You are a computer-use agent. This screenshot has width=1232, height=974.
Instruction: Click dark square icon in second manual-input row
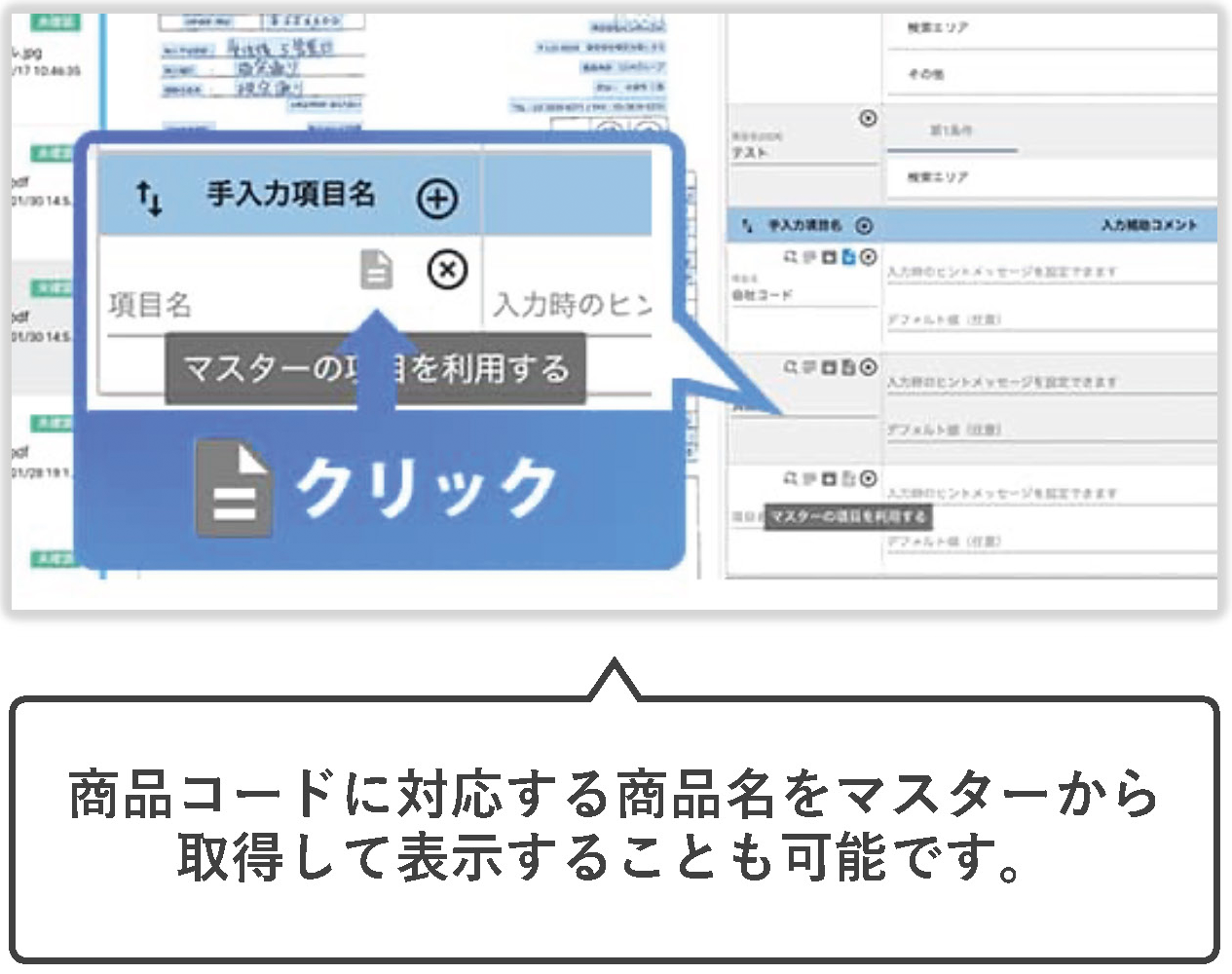tap(829, 368)
